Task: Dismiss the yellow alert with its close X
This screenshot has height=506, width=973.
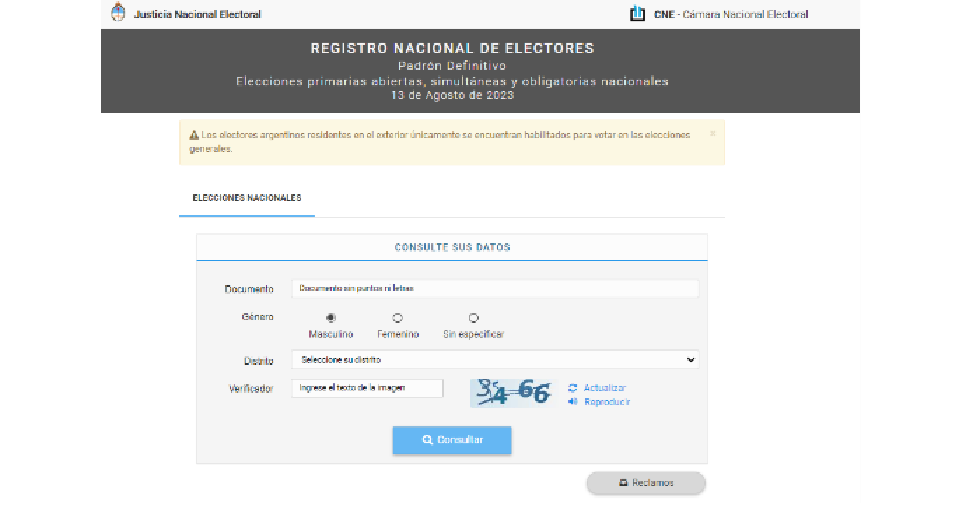Action: pos(712,133)
